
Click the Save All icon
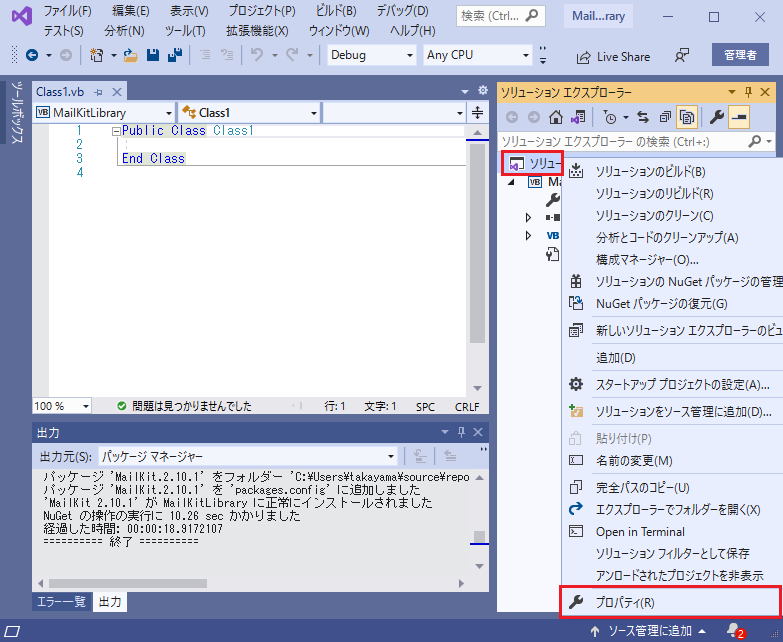coord(175,55)
